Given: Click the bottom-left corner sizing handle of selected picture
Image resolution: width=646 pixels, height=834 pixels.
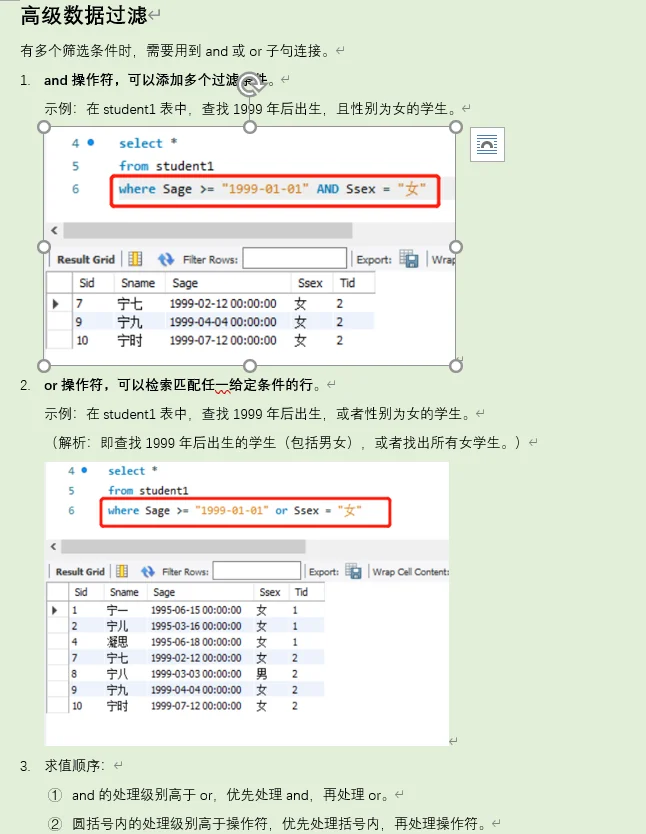Looking at the screenshot, I should pos(44,366).
